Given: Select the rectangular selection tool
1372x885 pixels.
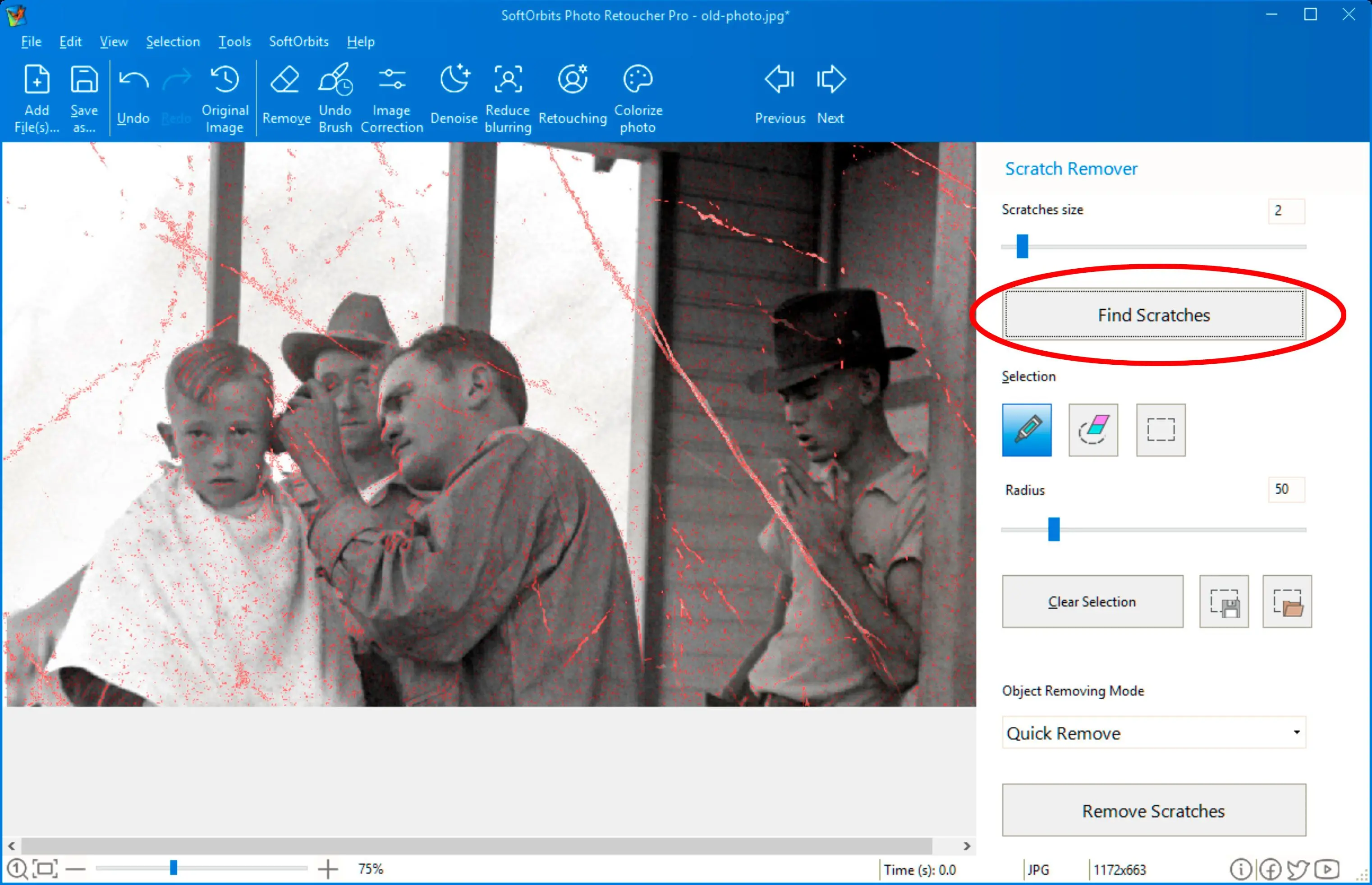Looking at the screenshot, I should (x=1159, y=429).
